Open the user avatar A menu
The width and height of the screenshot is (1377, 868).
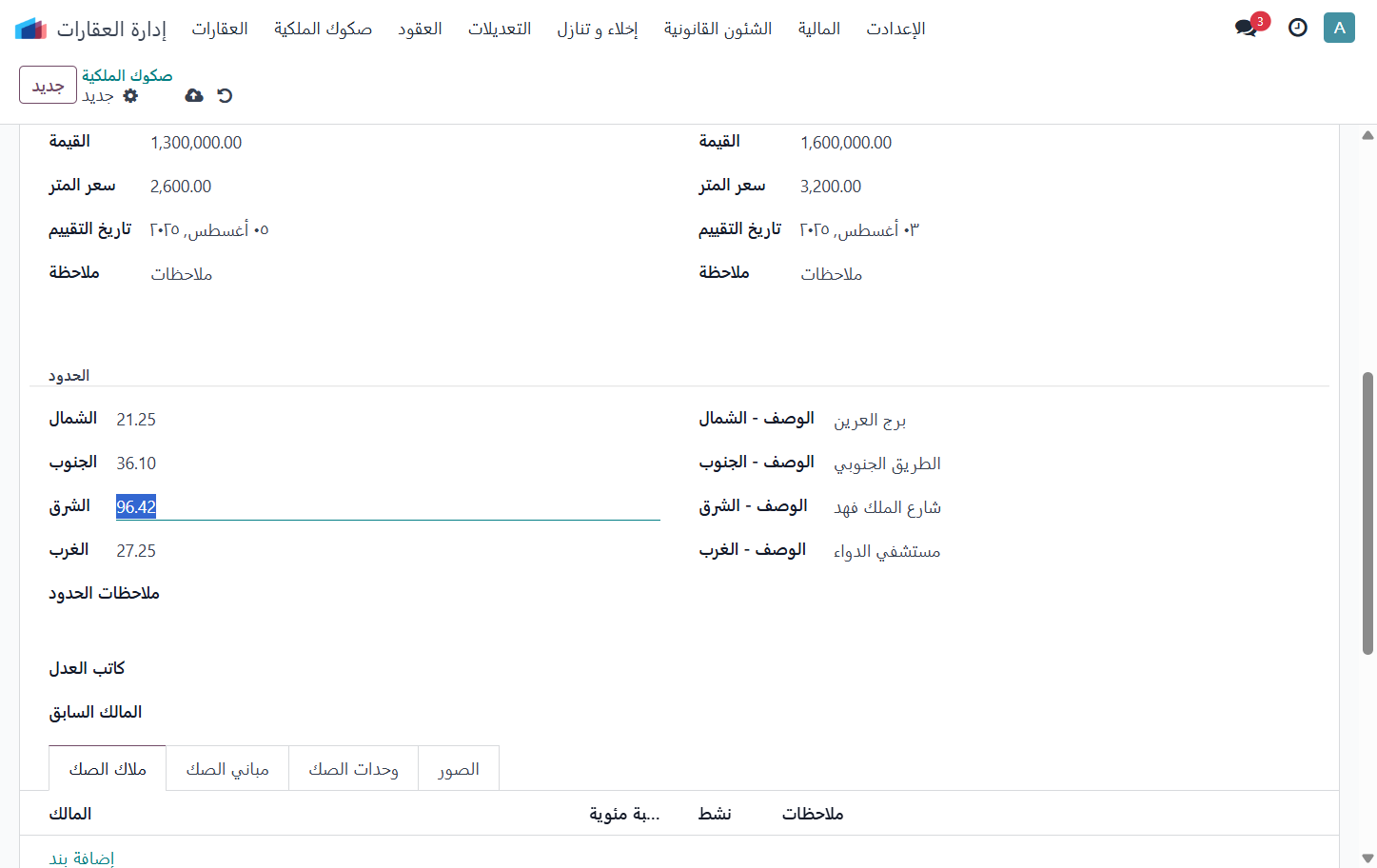pos(1339,28)
